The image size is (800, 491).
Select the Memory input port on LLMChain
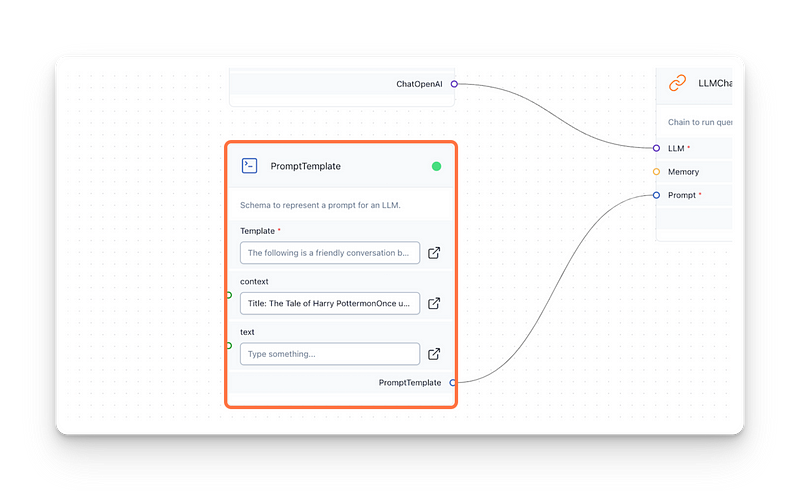pos(656,172)
